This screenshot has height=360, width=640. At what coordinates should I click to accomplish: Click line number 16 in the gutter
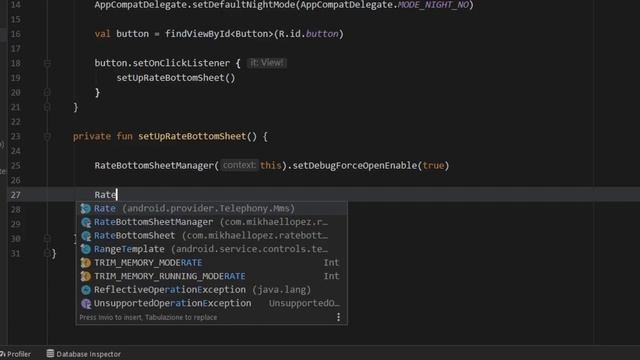(x=16, y=34)
